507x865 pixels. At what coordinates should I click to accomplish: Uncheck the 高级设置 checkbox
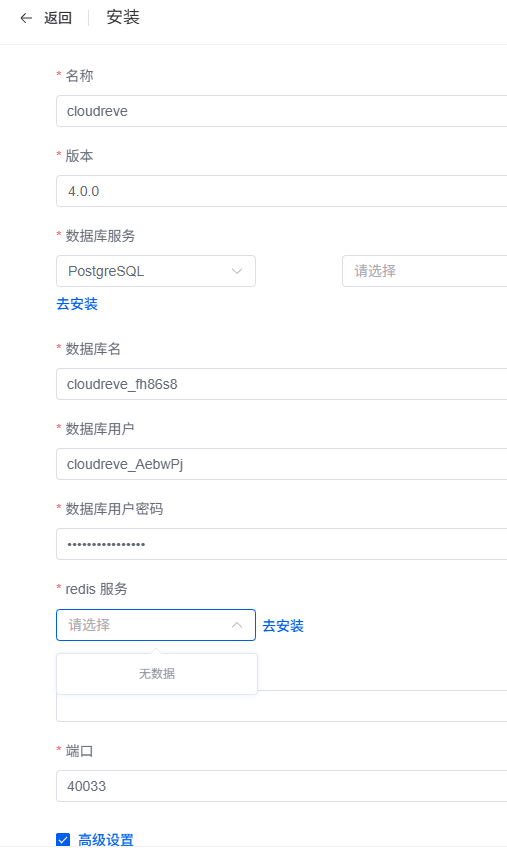coord(63,840)
